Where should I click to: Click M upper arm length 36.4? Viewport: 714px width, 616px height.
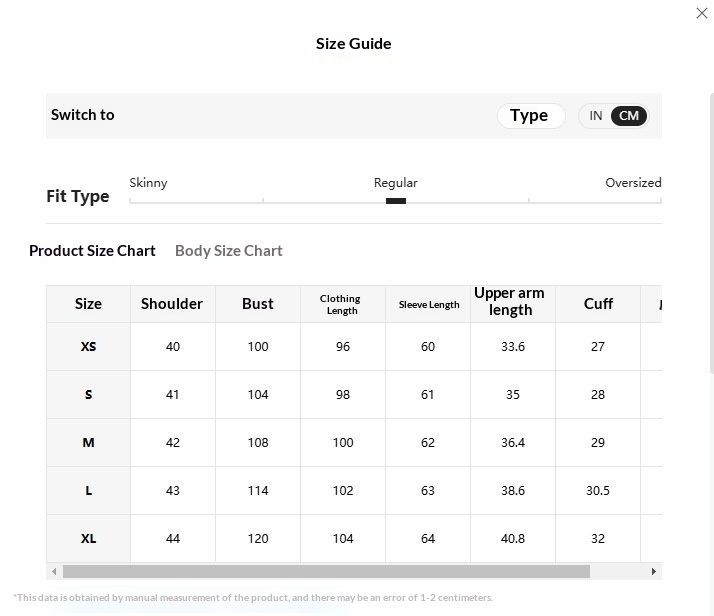(x=513, y=443)
